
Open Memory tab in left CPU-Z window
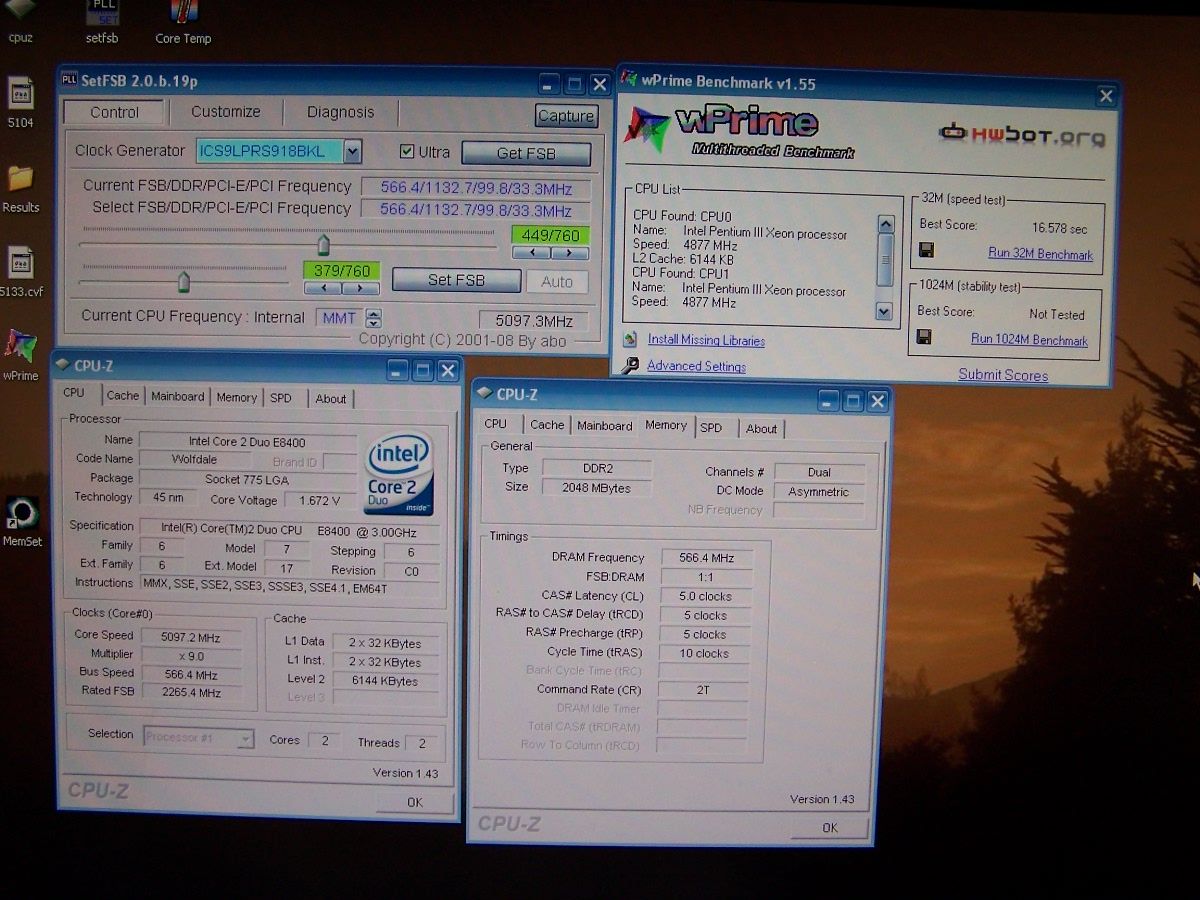(x=237, y=397)
